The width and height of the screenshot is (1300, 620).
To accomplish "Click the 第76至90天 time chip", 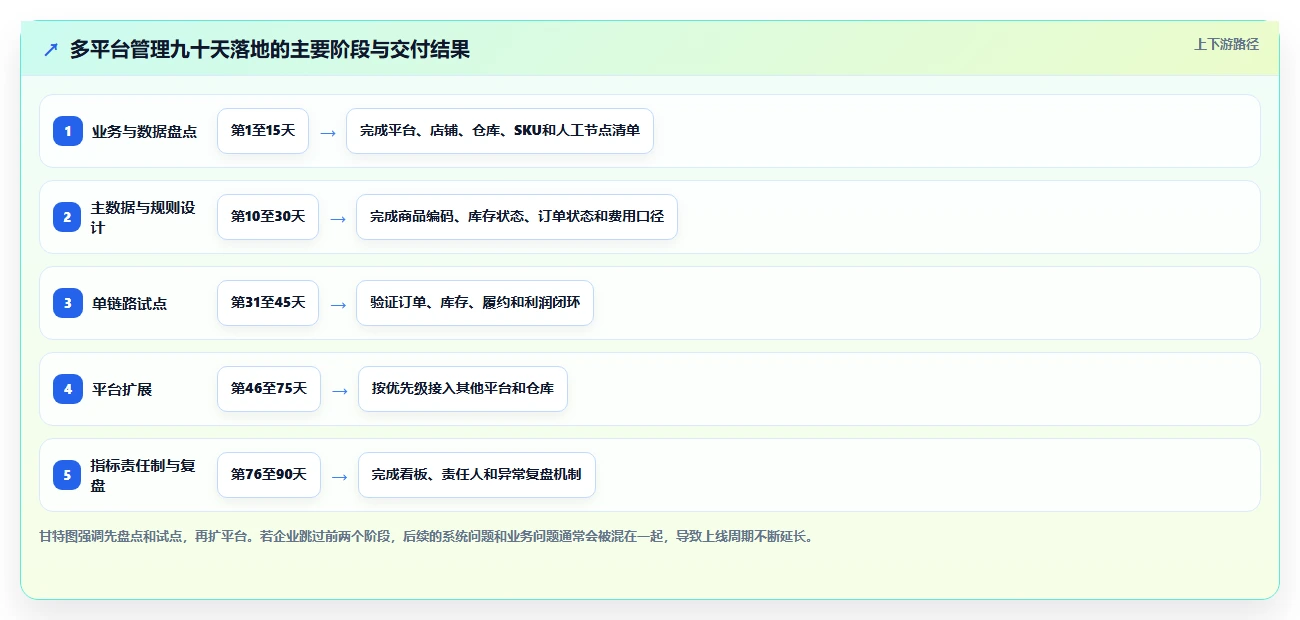I will tap(269, 475).
